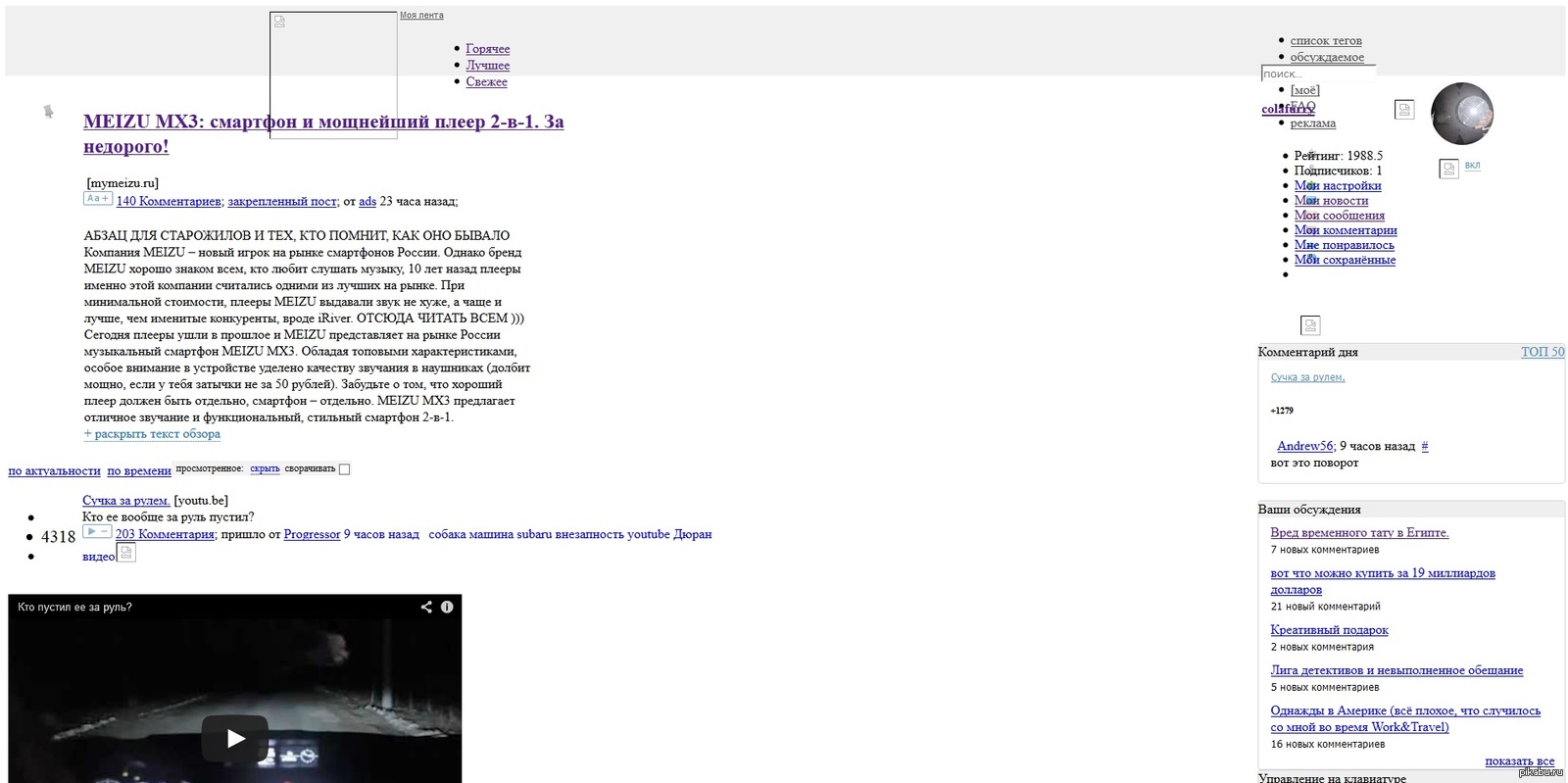Open the реклама link
The image size is (1568, 783).
[x=1313, y=123]
